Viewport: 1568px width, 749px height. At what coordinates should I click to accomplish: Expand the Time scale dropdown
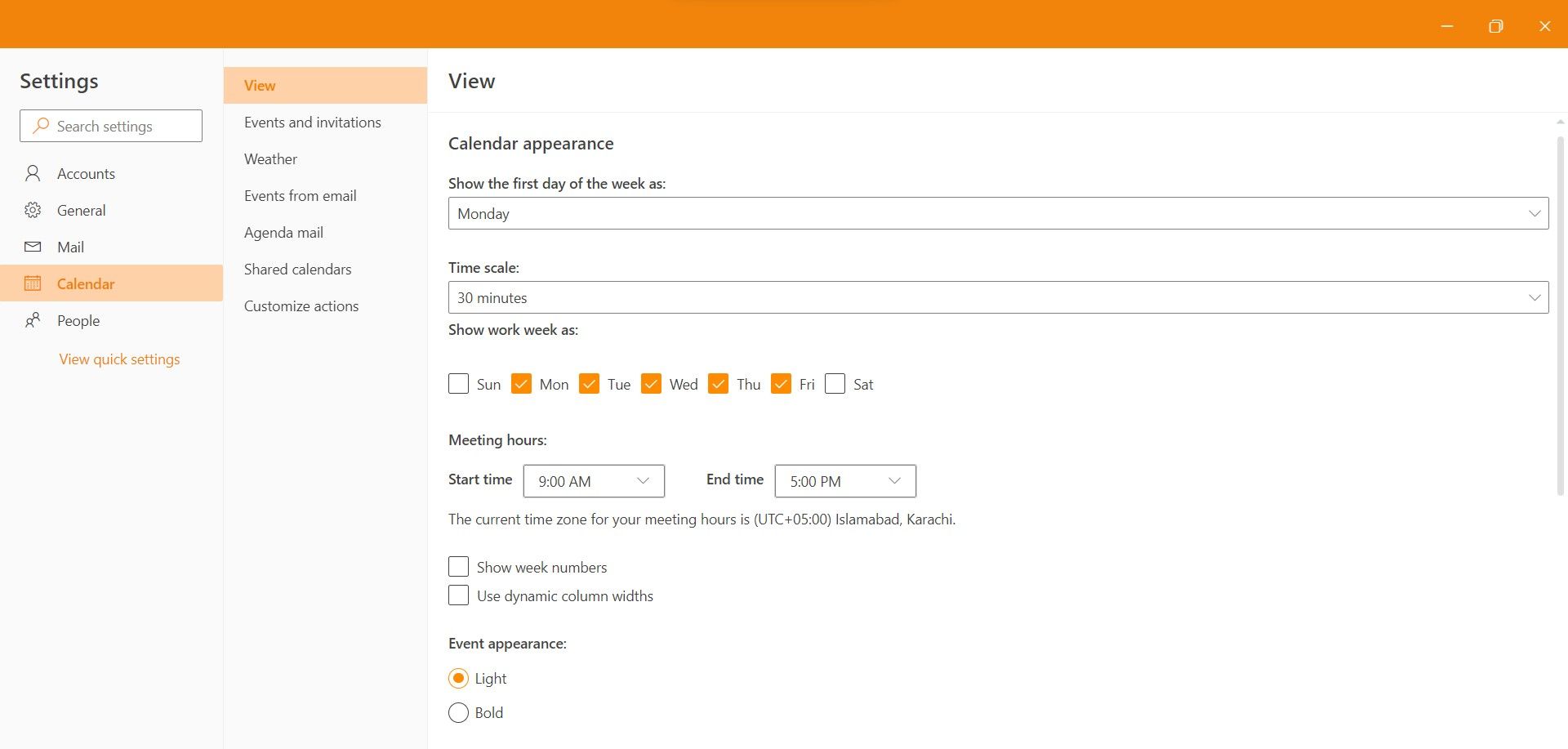(998, 297)
